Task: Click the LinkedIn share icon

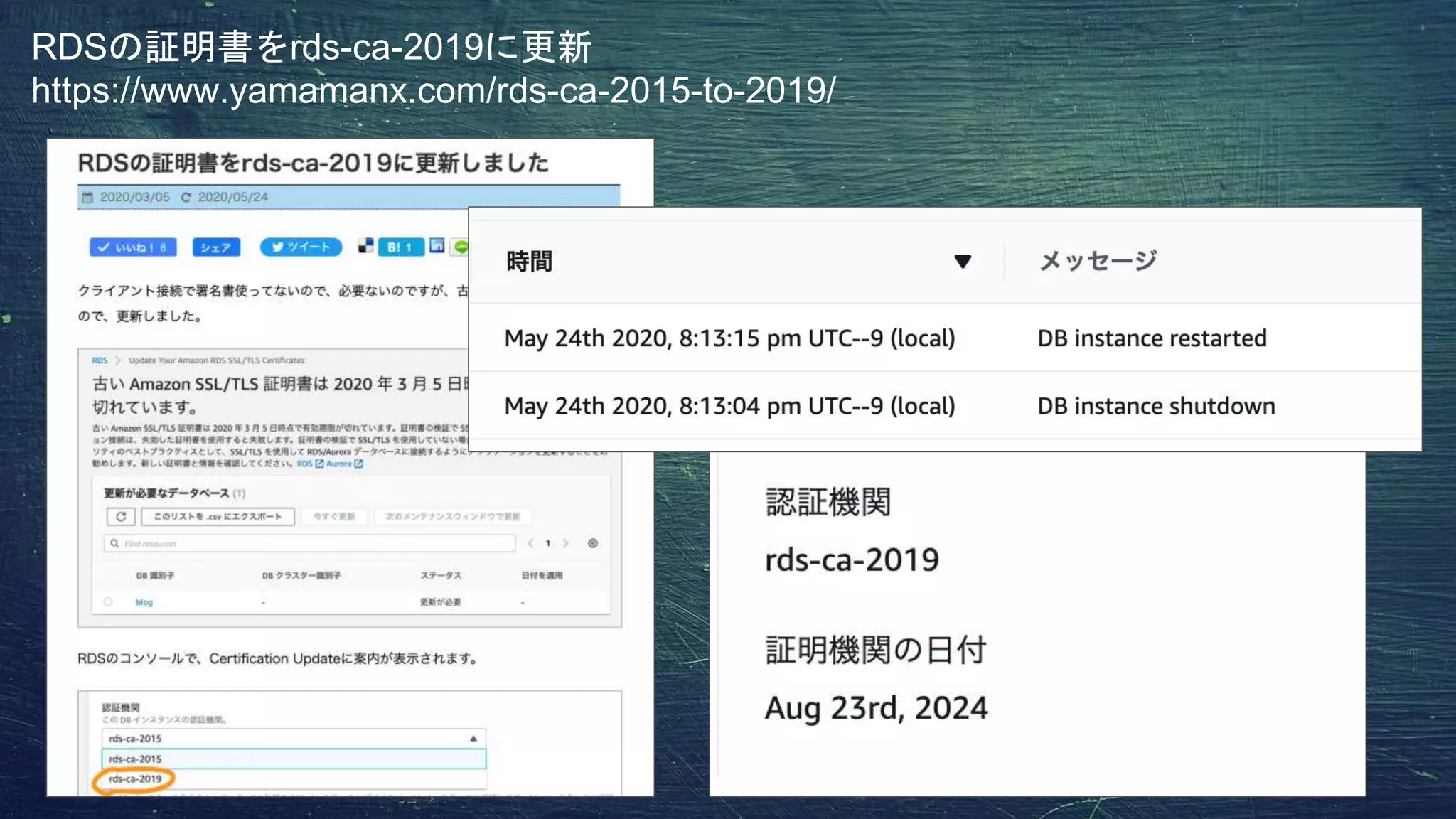Action: tap(437, 245)
